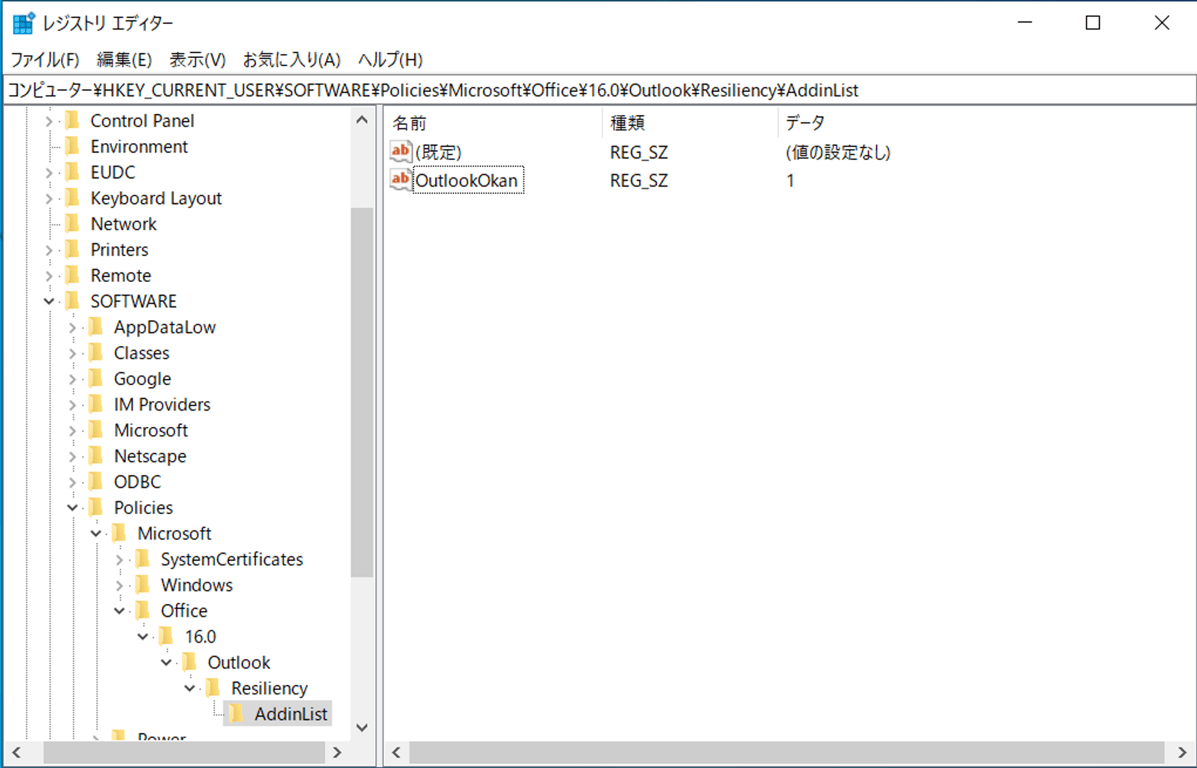Click the tree pane scroll-down arrow
This screenshot has width=1197, height=768.
point(362,728)
